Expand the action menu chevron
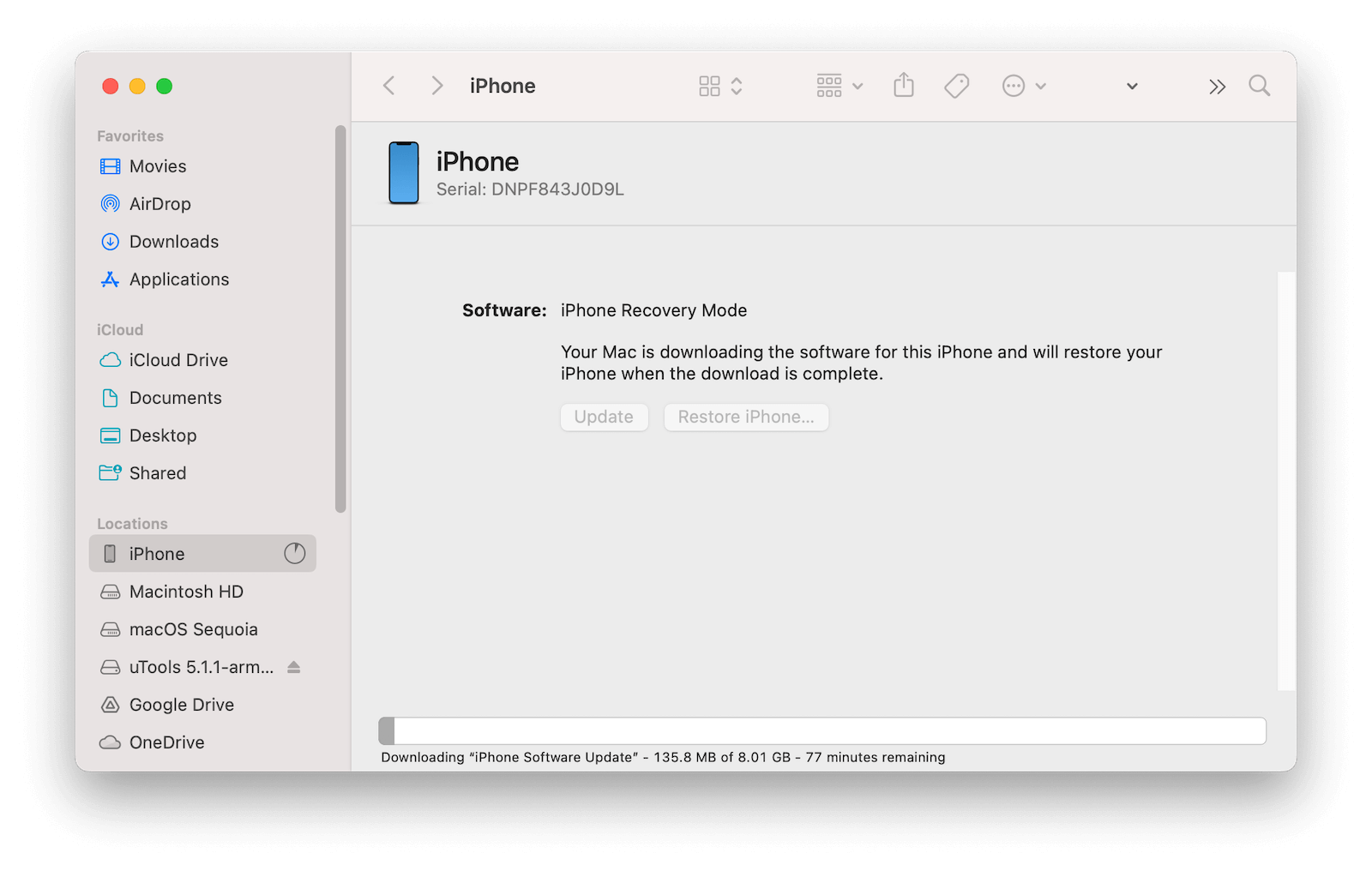The height and width of the screenshot is (871, 1372). (x=1041, y=87)
